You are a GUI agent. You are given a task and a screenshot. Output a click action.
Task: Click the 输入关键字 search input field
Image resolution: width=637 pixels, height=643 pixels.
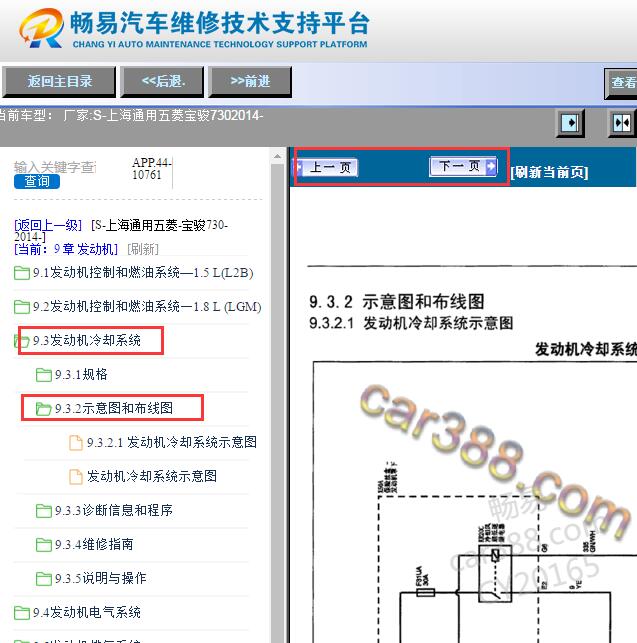pos(55,167)
